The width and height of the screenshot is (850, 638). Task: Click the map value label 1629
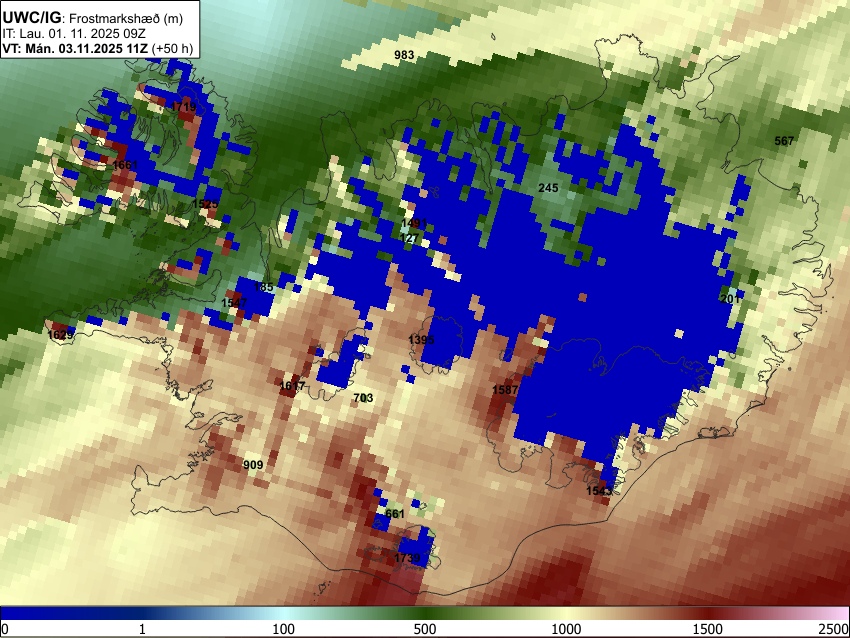click(60, 335)
